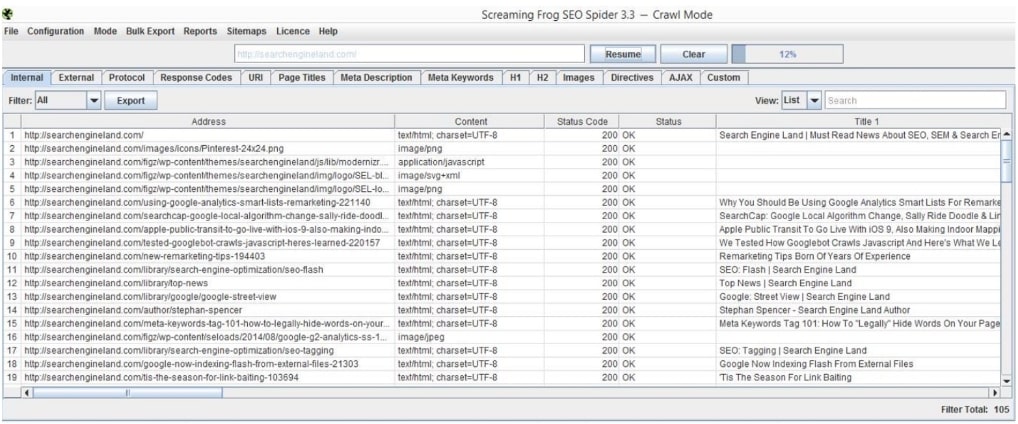
Task: Switch to the Custom tab
Action: (x=723, y=77)
